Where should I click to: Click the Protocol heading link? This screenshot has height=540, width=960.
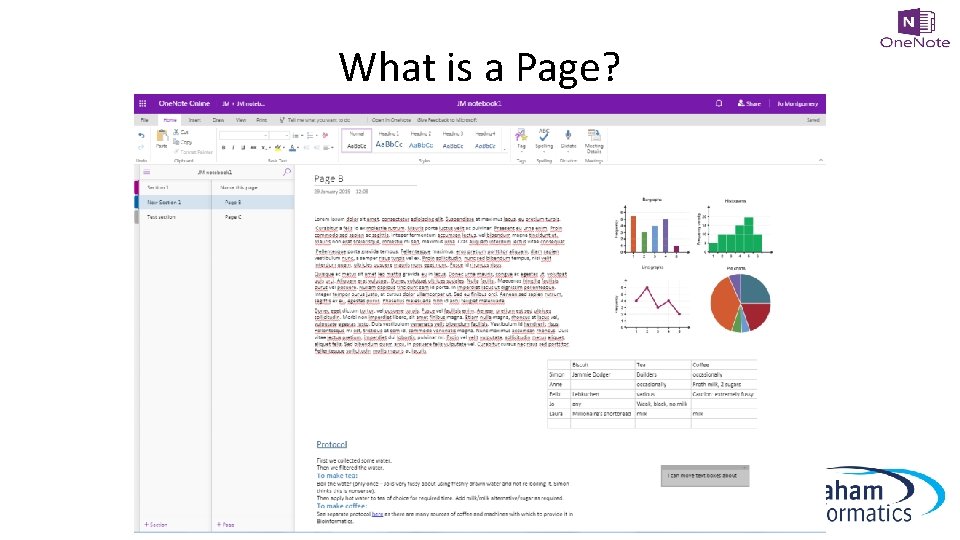click(331, 444)
